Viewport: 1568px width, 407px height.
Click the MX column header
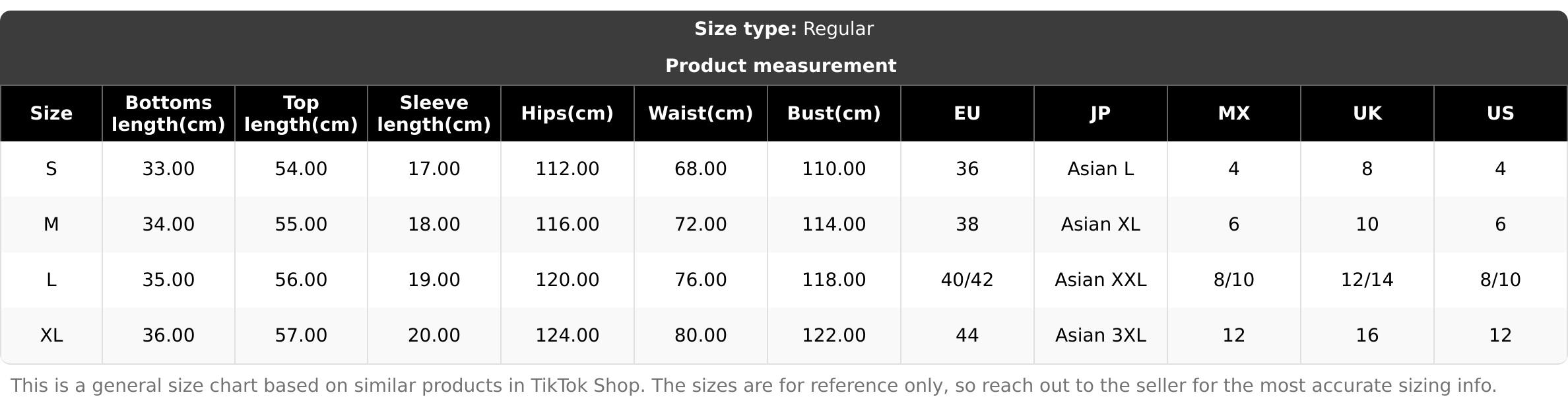point(1234,114)
